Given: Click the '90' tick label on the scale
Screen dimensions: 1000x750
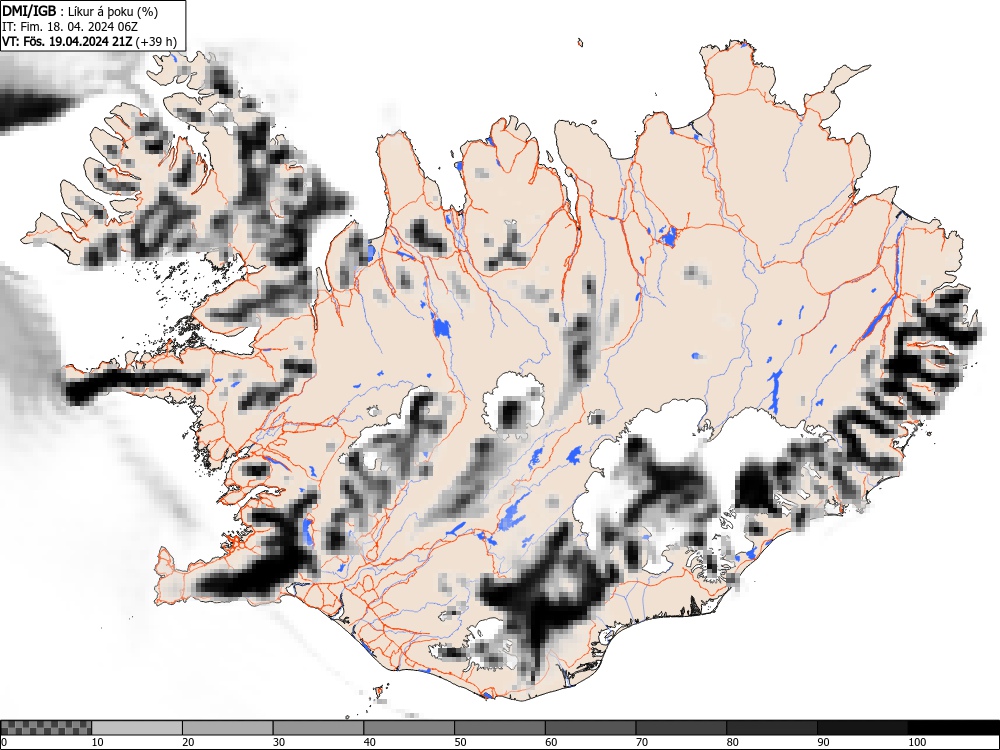Looking at the screenshot, I should (x=823, y=742).
